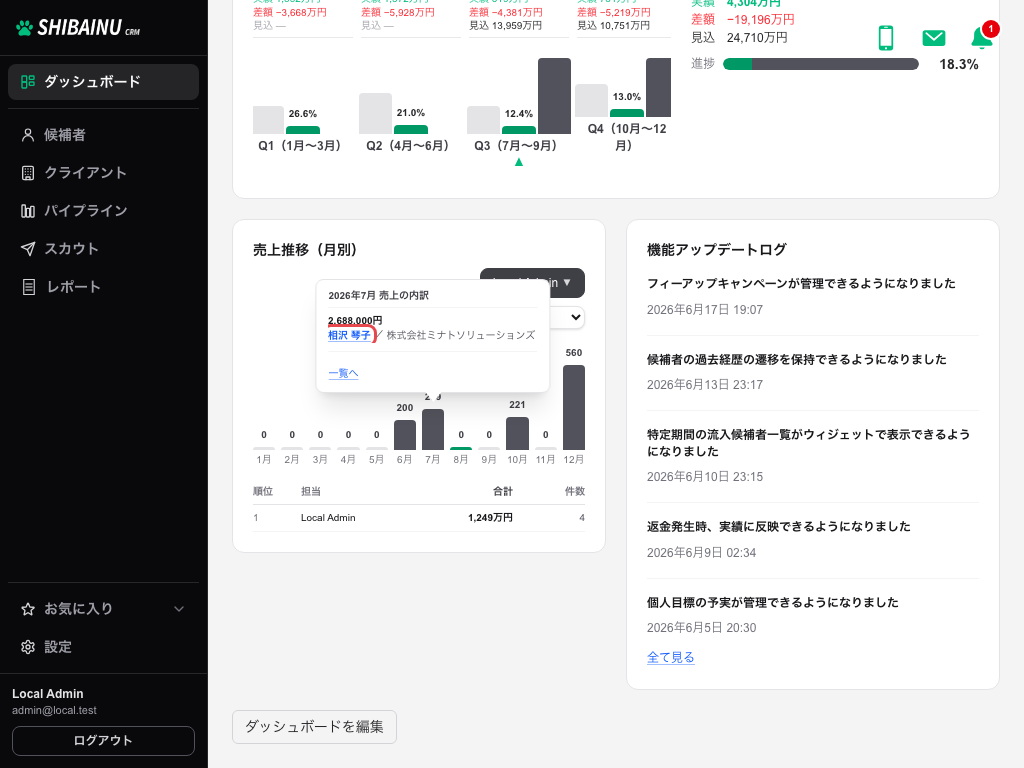Click the 進捗 progress bar
Screen dimensions: 1024x768
tap(821, 64)
